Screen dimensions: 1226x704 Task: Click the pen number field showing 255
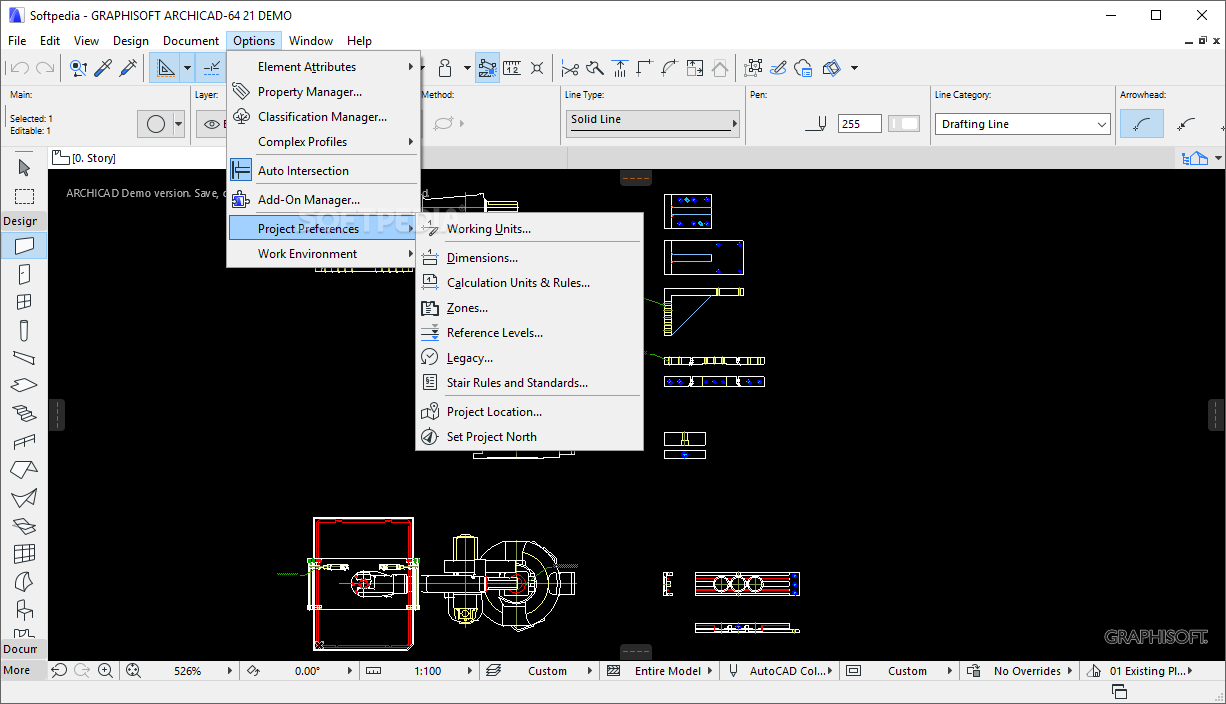pos(860,124)
